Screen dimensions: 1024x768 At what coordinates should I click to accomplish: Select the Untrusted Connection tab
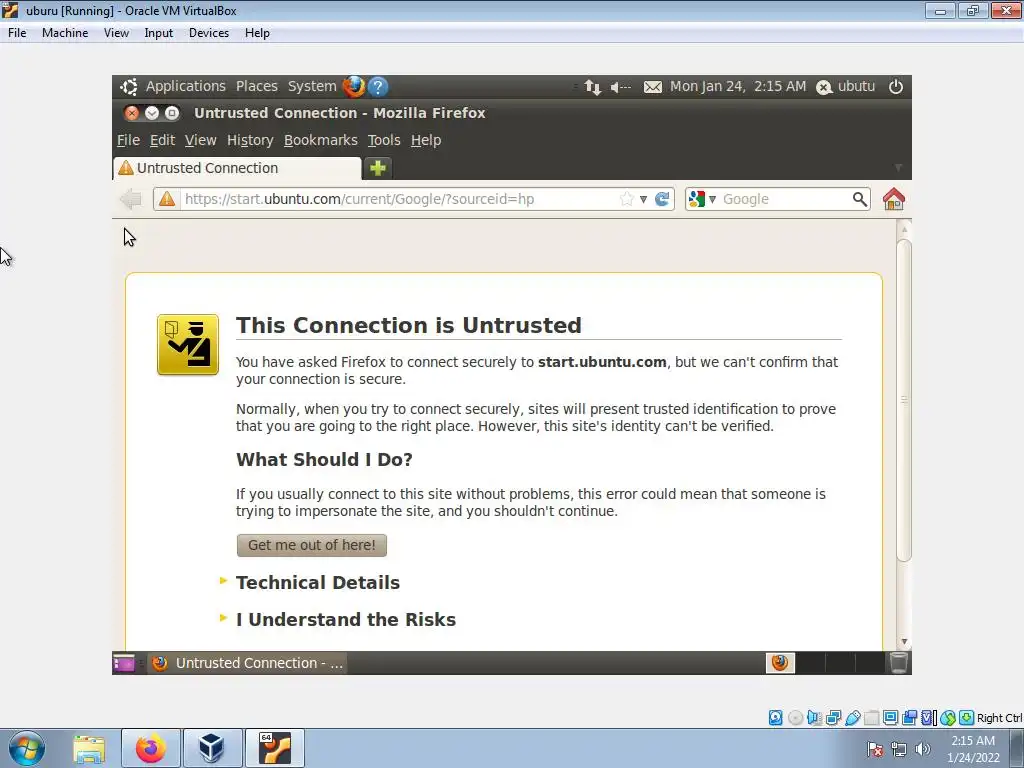pyautogui.click(x=237, y=168)
